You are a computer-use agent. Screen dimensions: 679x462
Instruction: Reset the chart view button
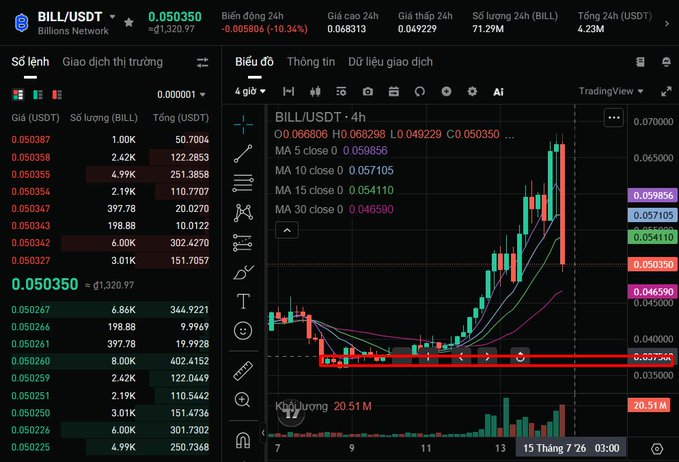520,357
